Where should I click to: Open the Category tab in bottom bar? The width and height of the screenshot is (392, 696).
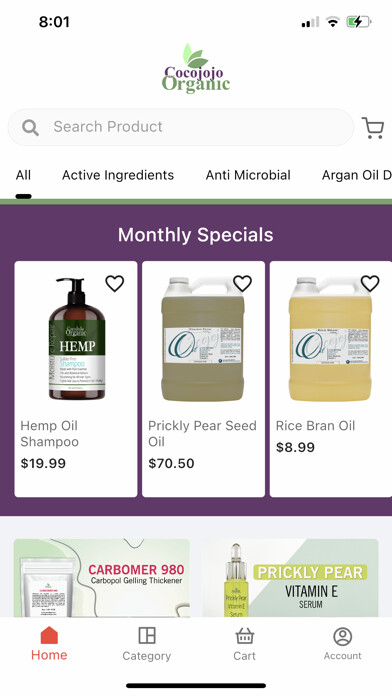point(147,644)
